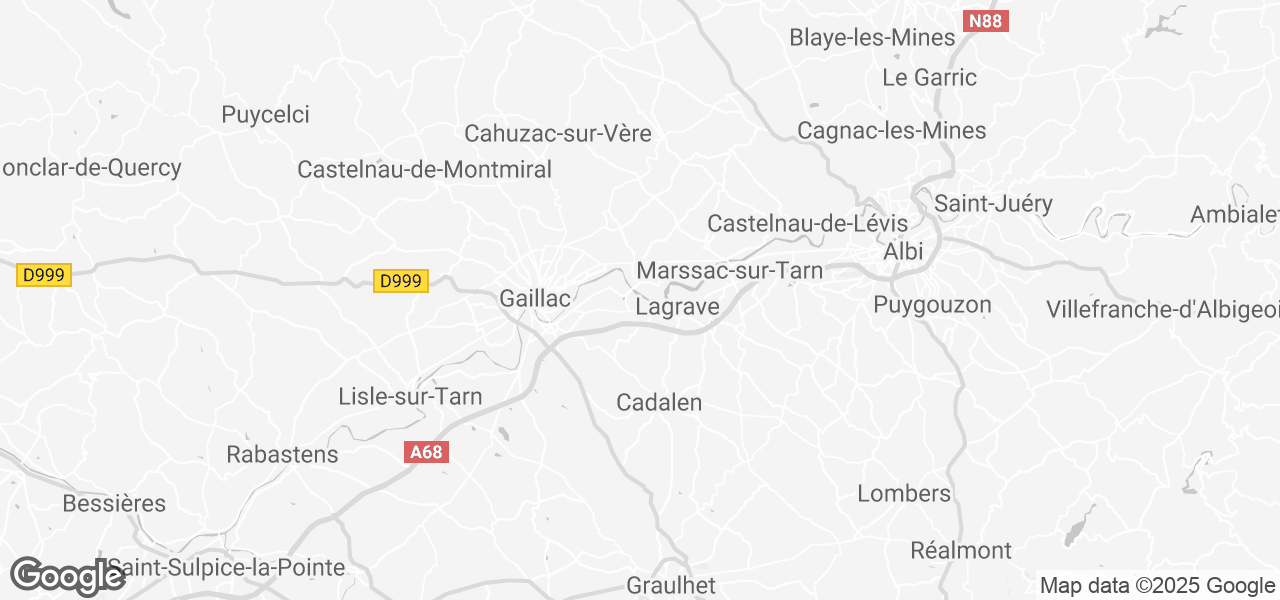The image size is (1280, 600).
Task: Click the Lagrave town label
Action: 678,307
